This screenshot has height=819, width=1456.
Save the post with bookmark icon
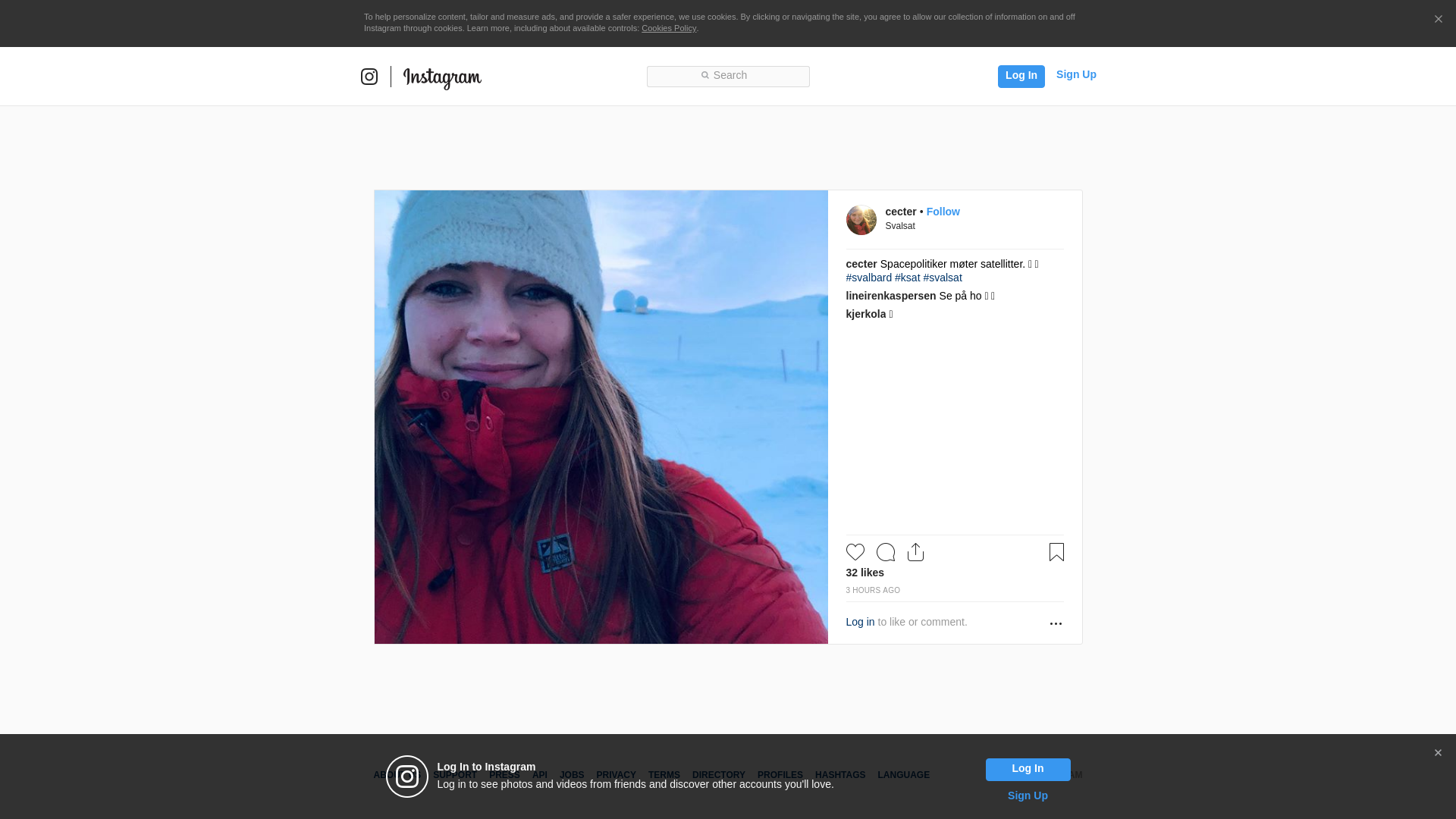coord(1056,552)
